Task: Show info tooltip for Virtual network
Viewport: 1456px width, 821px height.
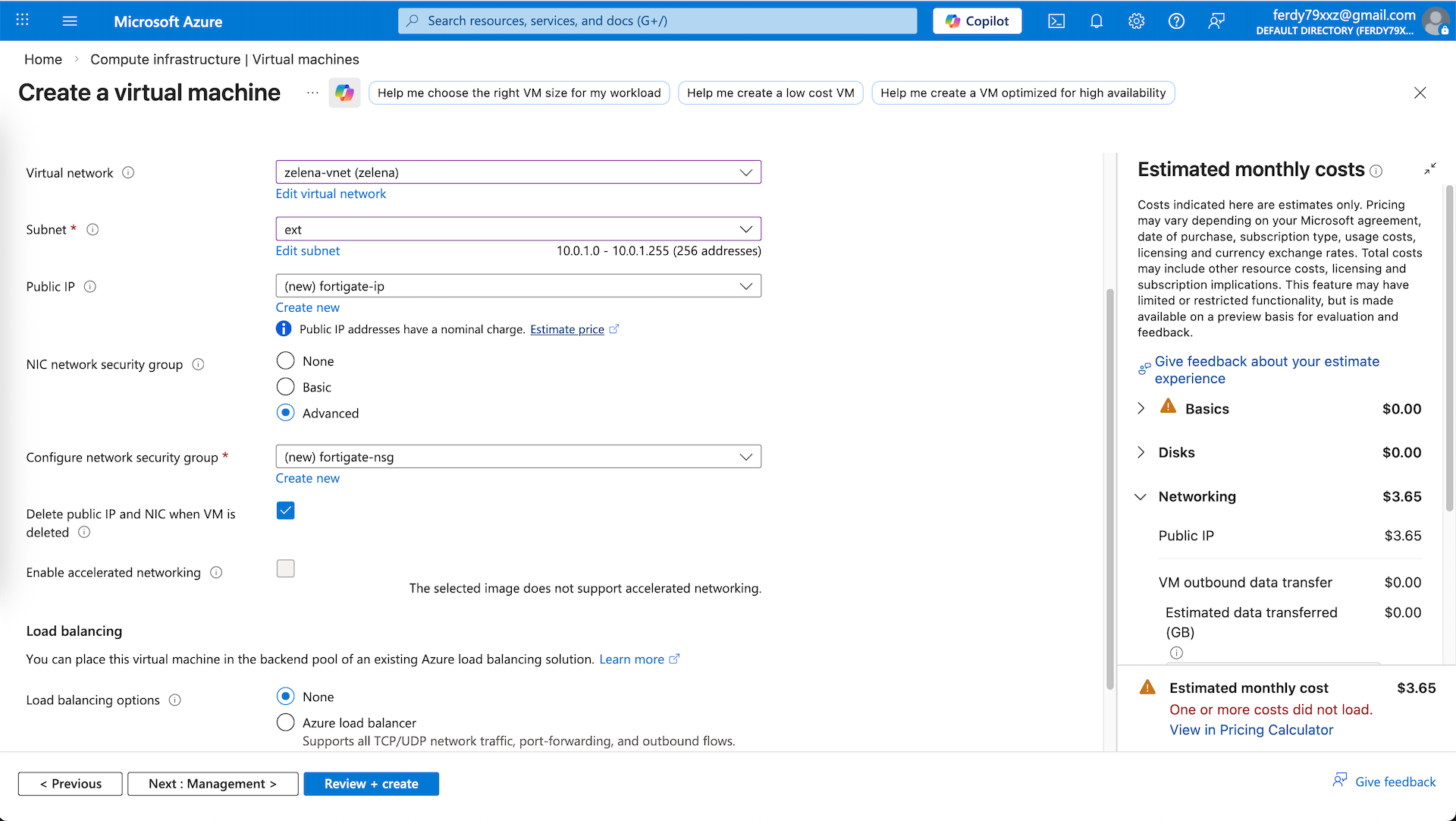Action: point(128,172)
